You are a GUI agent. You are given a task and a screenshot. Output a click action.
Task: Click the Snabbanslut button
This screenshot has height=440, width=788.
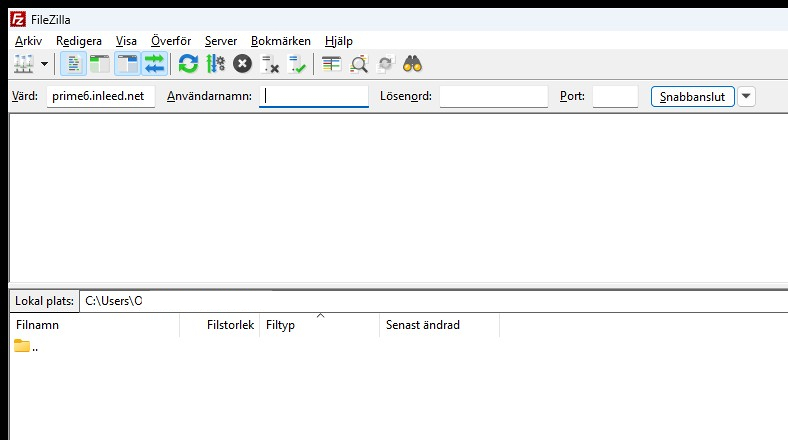point(692,96)
